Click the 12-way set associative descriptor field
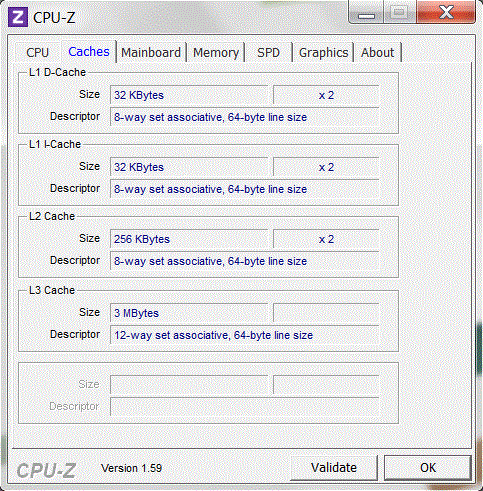This screenshot has width=483, height=491. click(244, 335)
